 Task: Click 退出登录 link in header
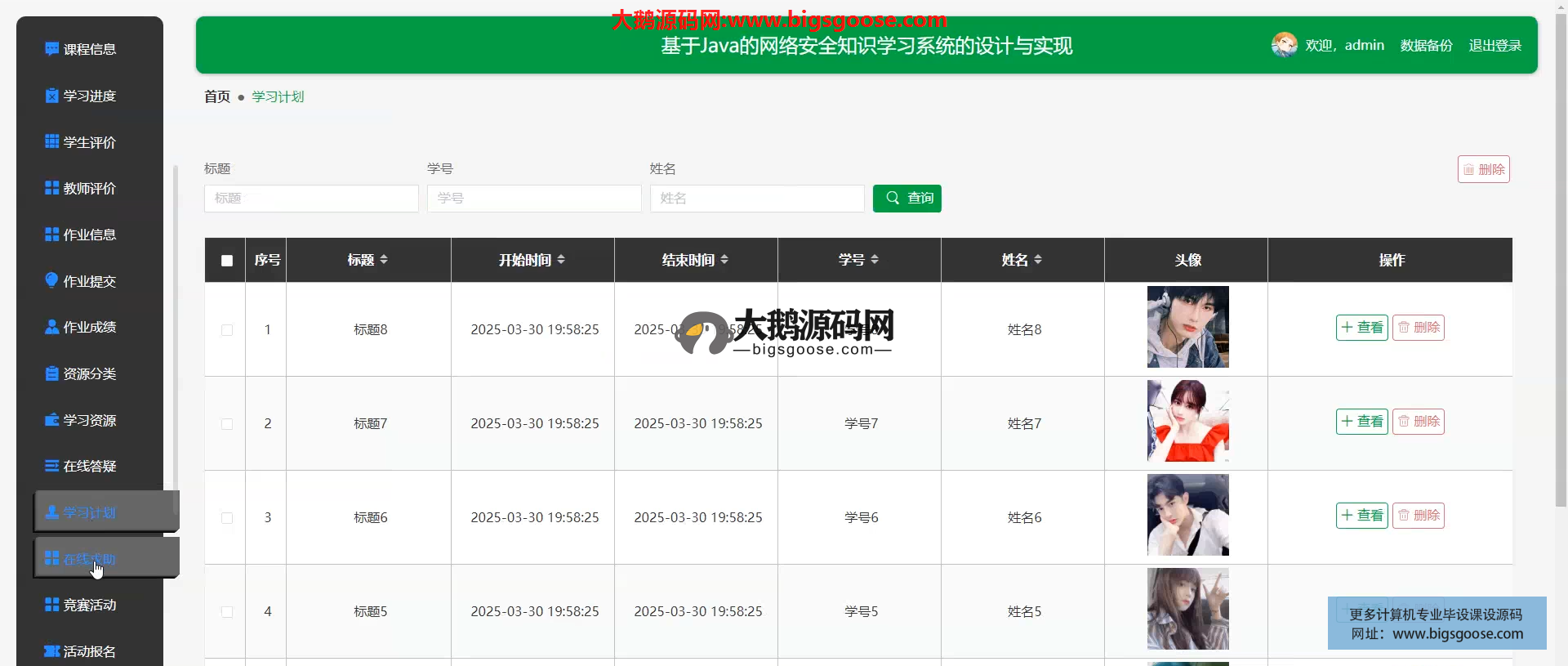pyautogui.click(x=1494, y=46)
